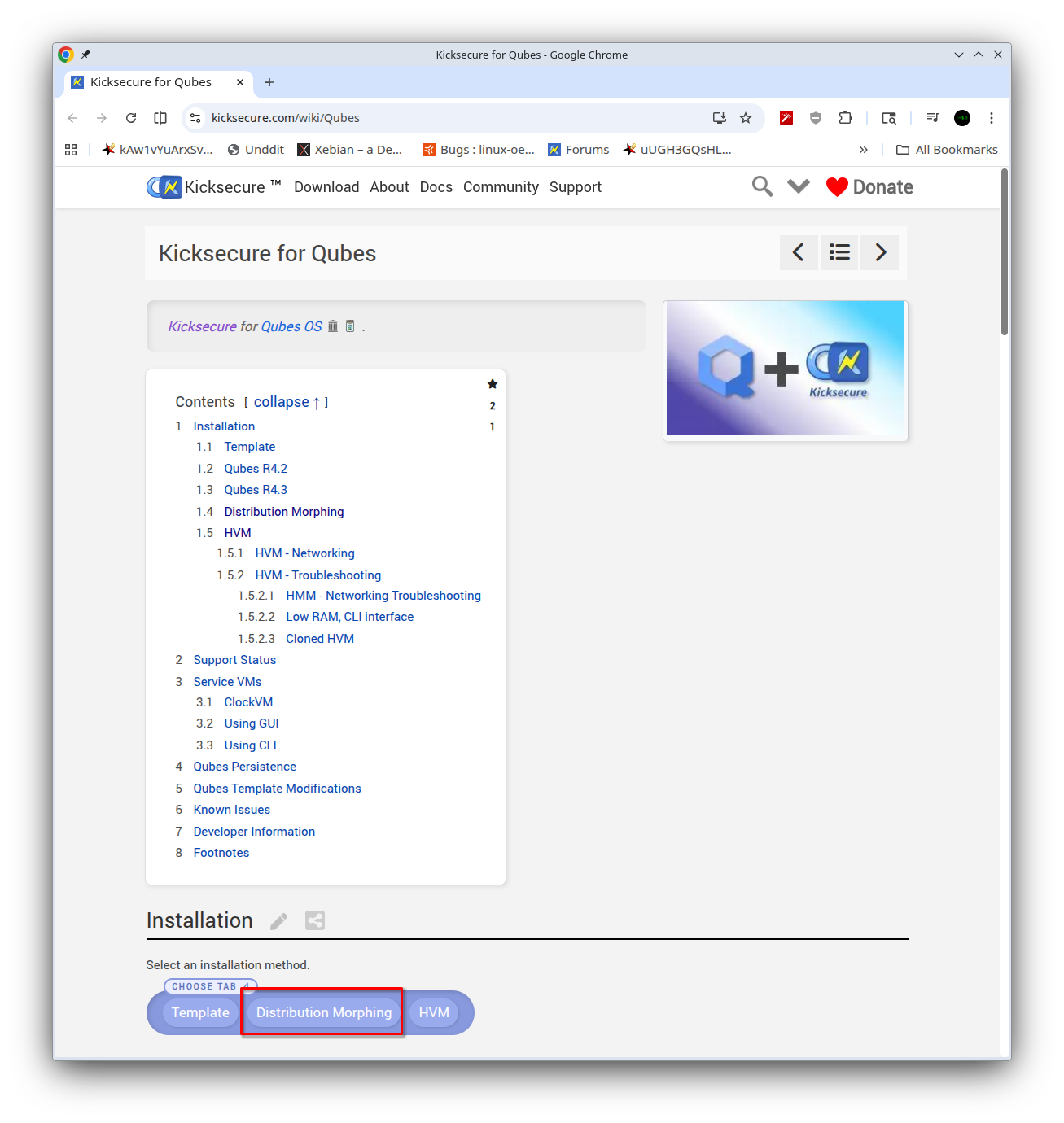Open the page list icon in title bar

click(839, 252)
